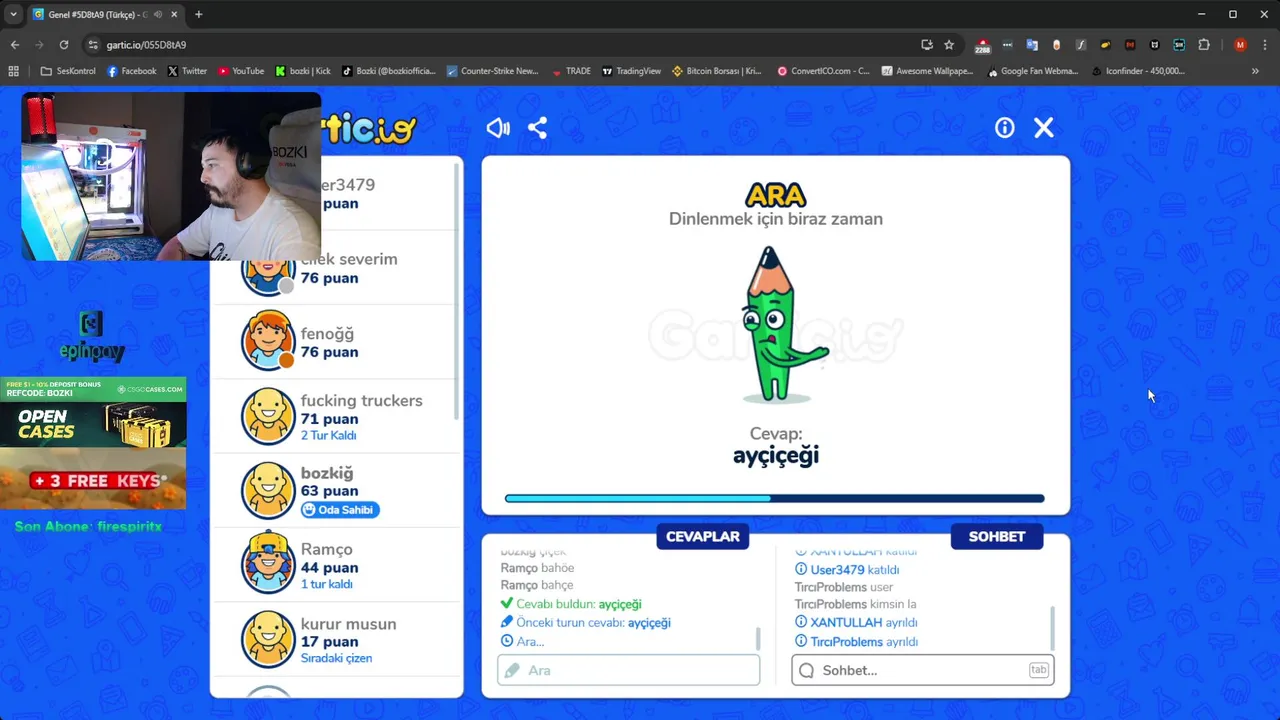
Task: Open the game info icon
Action: [1005, 128]
